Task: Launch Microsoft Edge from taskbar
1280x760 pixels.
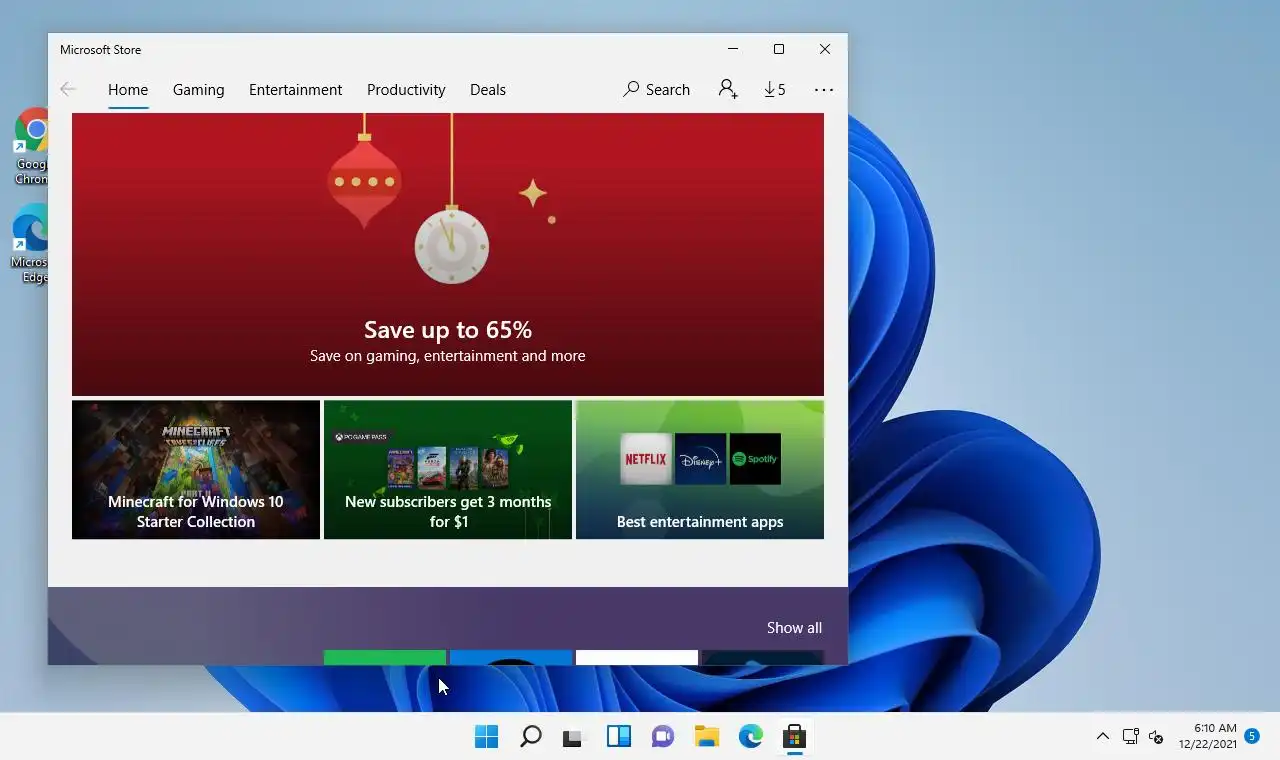Action: [x=751, y=737]
